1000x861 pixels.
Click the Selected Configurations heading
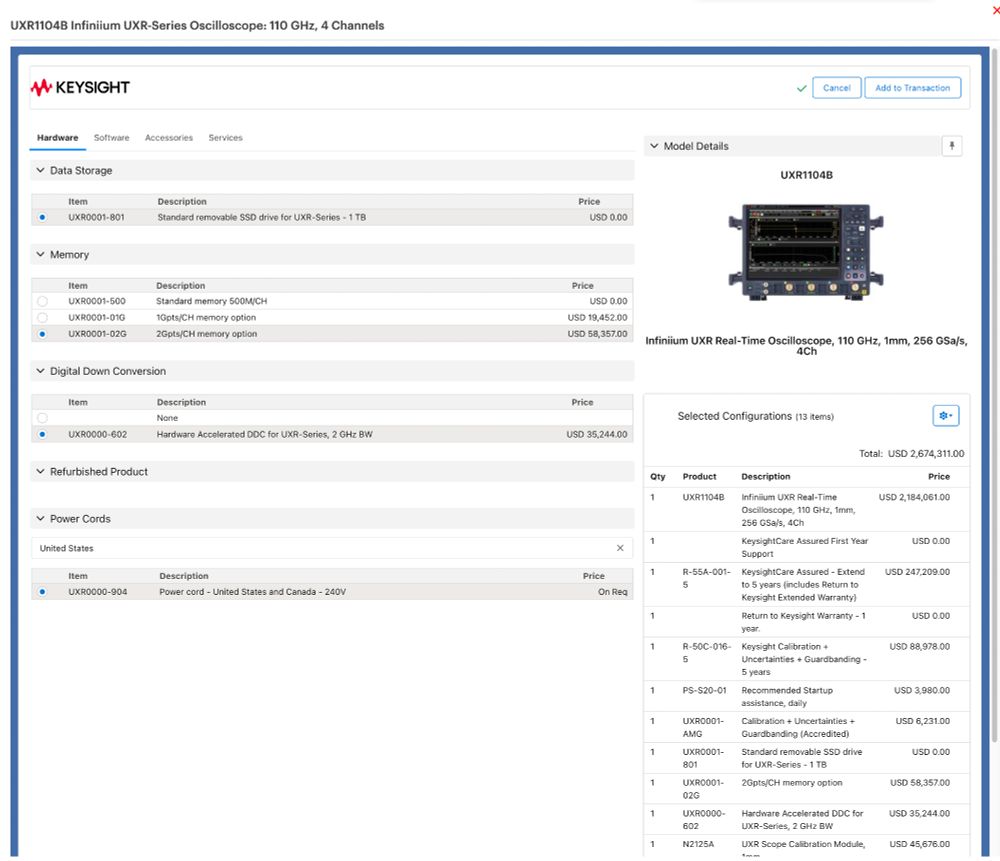point(734,416)
